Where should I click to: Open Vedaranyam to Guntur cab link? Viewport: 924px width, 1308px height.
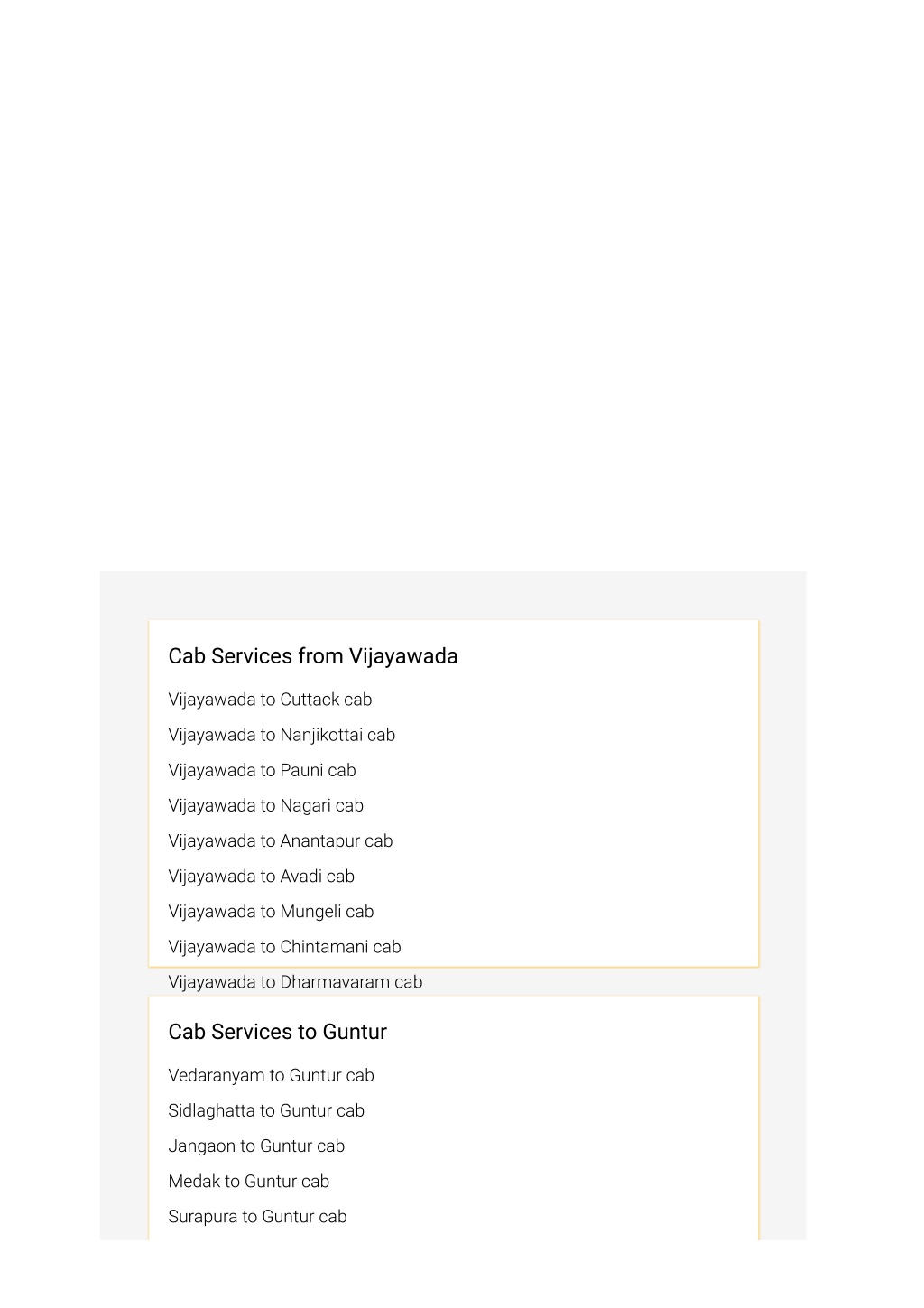pyautogui.click(x=271, y=1075)
